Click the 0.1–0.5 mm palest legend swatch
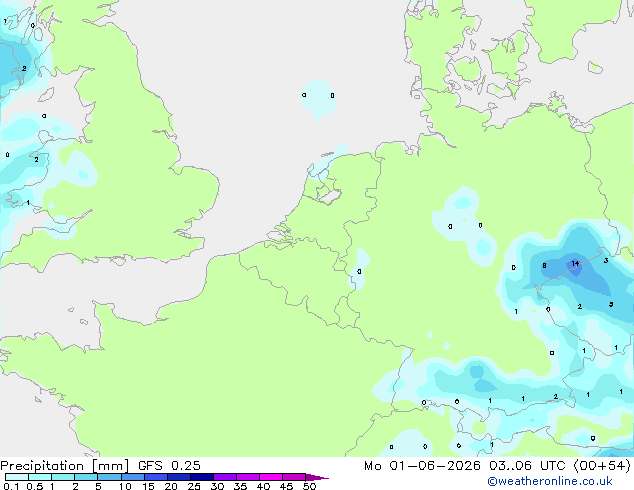The image size is (634, 490). click(x=17, y=477)
